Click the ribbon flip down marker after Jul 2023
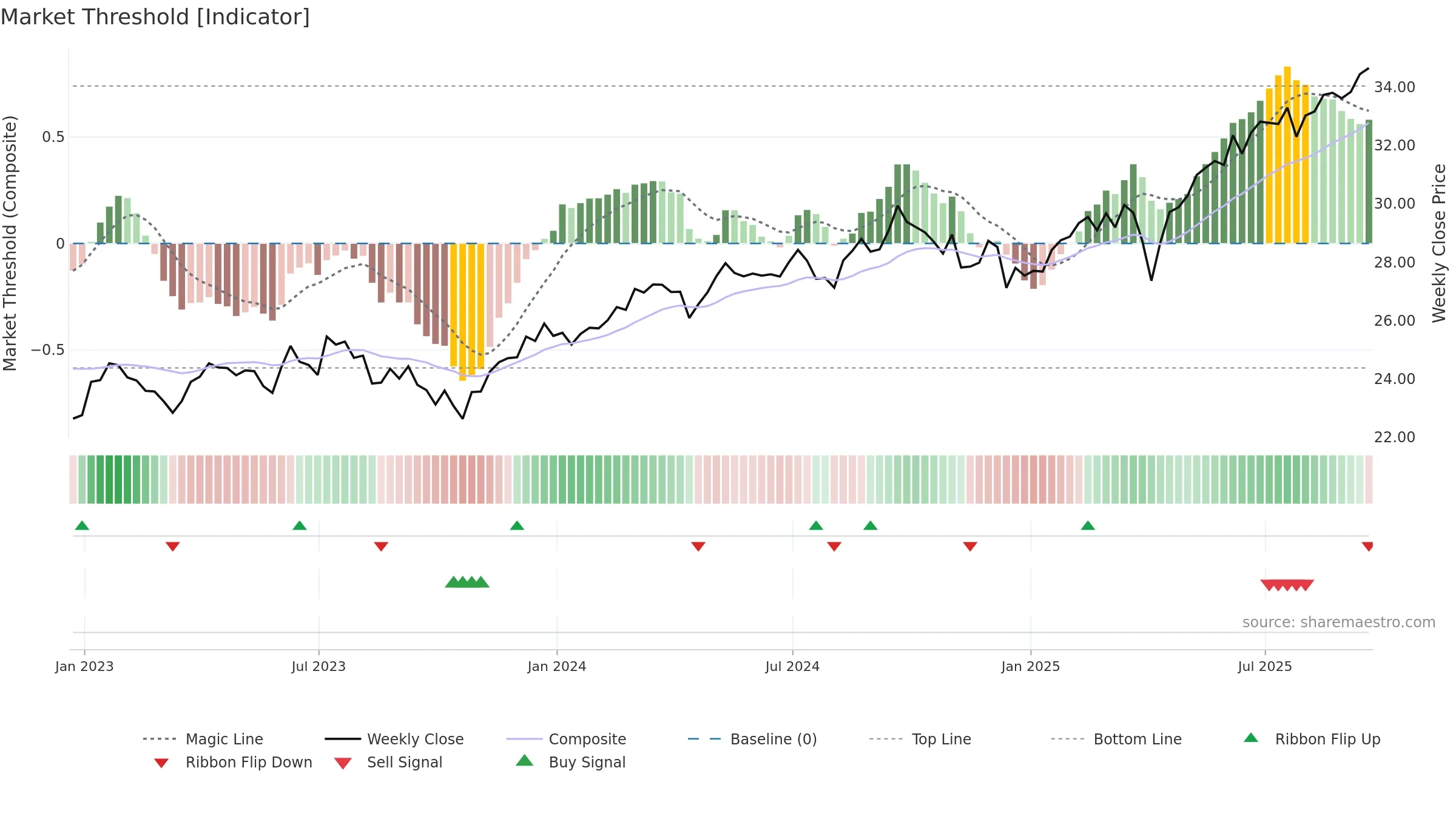The height and width of the screenshot is (819, 1456). pyautogui.click(x=381, y=547)
